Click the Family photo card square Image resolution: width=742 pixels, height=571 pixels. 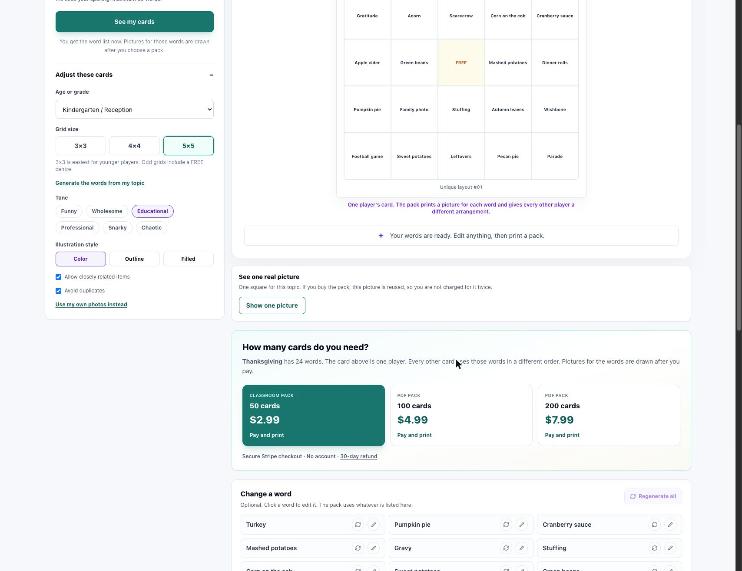[414, 109]
